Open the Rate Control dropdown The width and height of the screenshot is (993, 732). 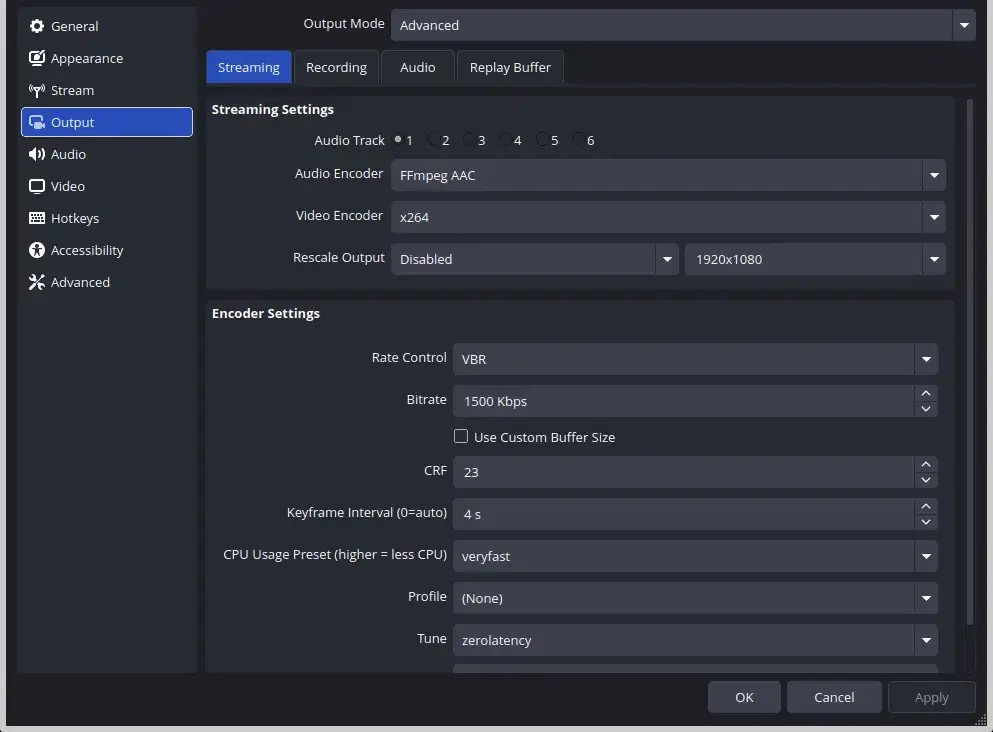[695, 359]
